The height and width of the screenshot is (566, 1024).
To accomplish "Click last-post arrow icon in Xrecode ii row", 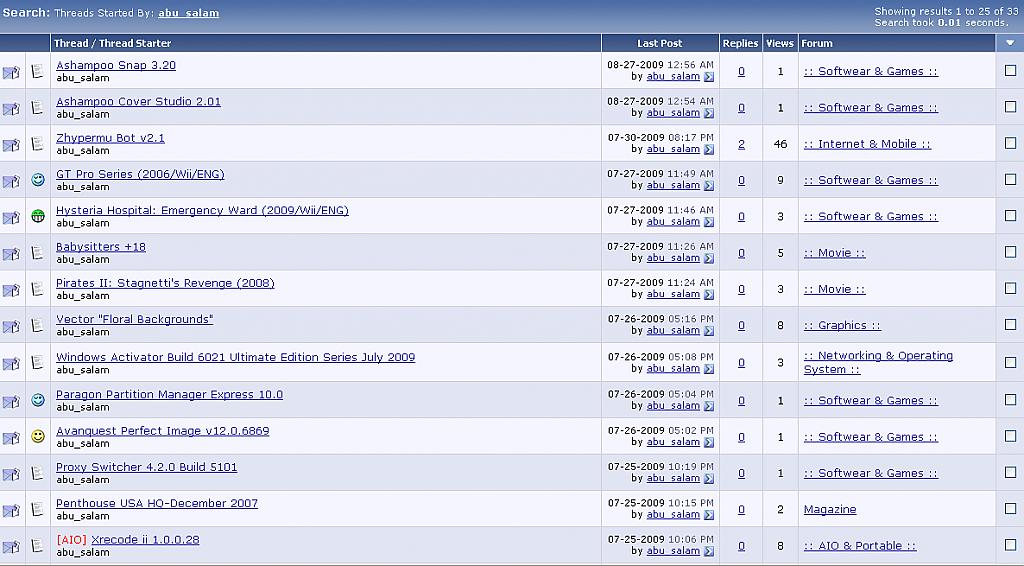I will (709, 551).
